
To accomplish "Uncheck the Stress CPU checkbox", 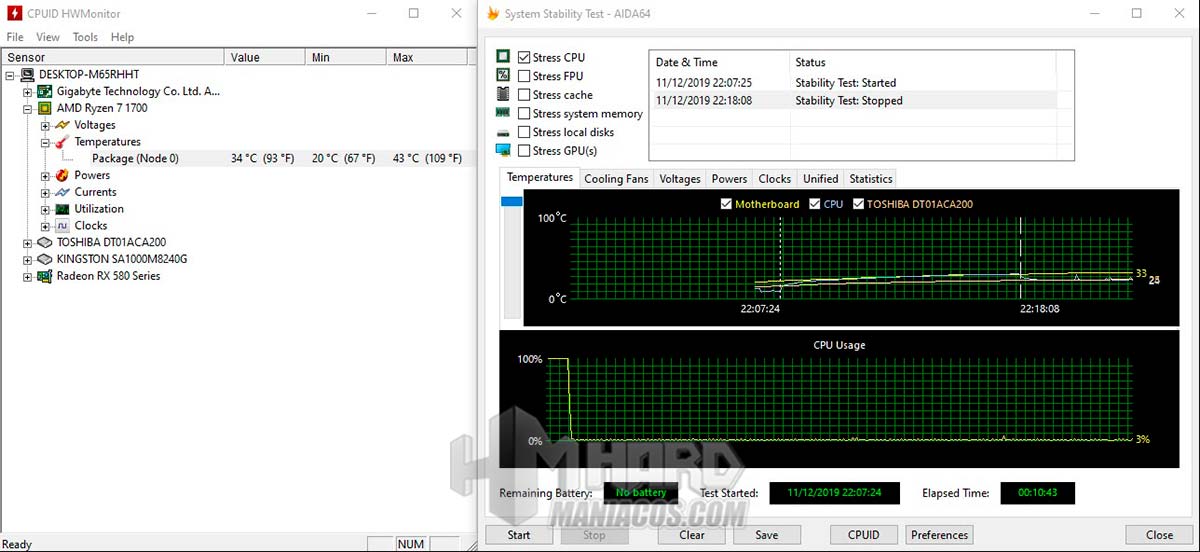I will [524, 58].
